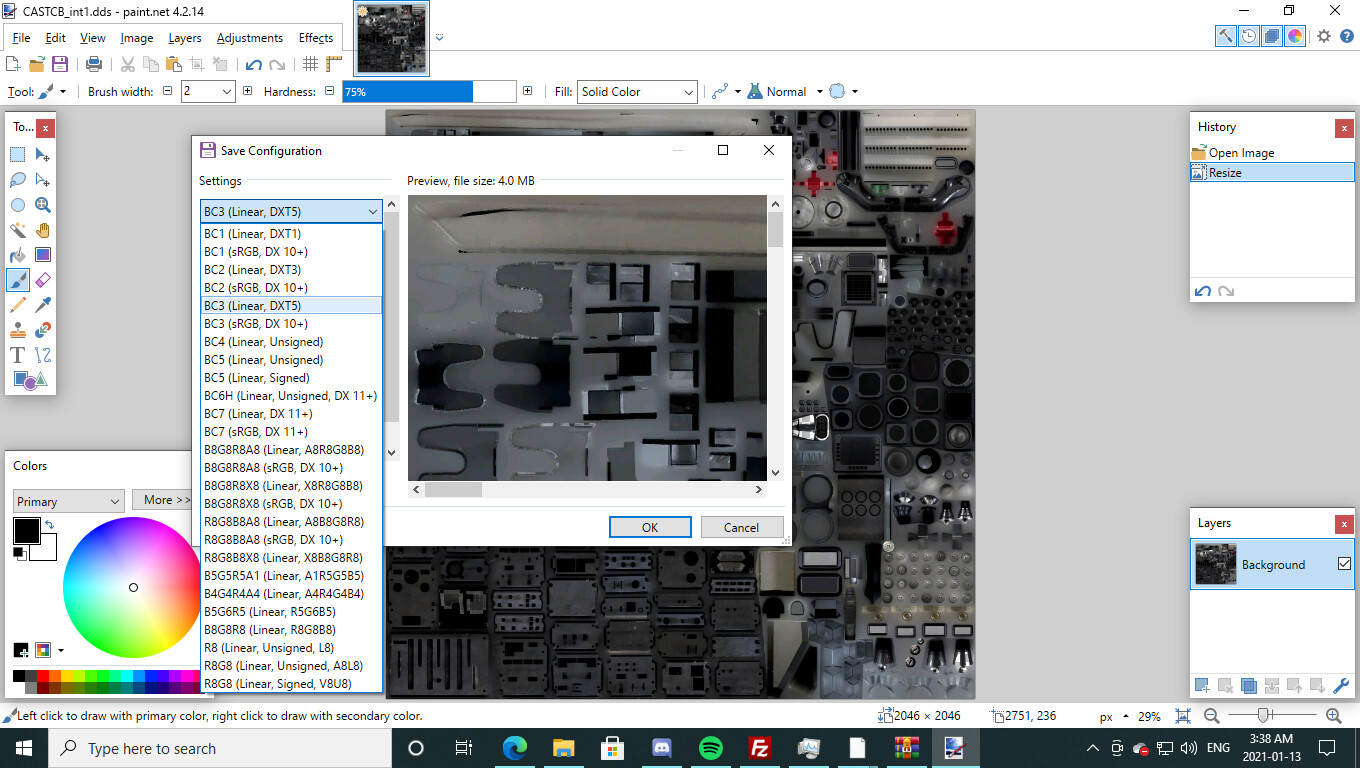This screenshot has width=1360, height=768.
Task: Click the Save icon in toolbar
Action: tap(60, 64)
